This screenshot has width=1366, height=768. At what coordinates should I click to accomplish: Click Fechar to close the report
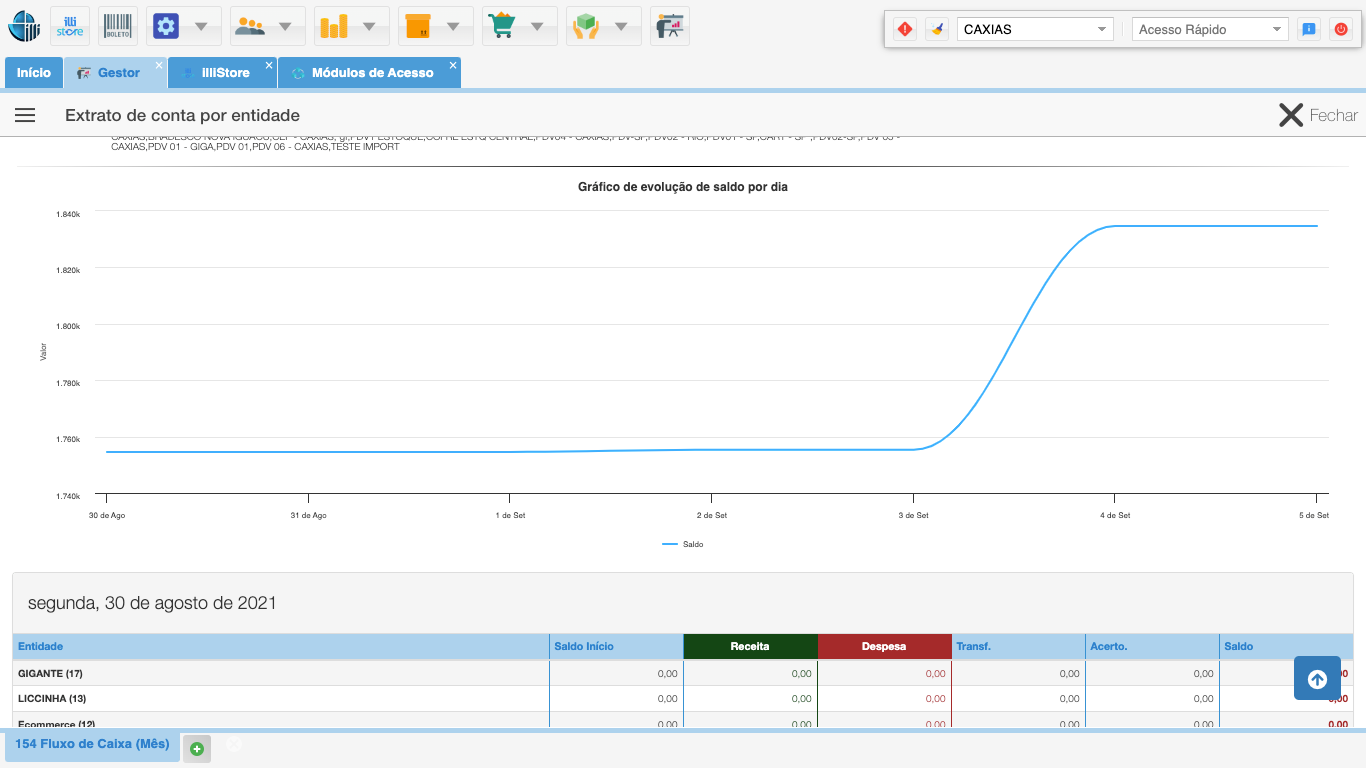click(x=1318, y=115)
